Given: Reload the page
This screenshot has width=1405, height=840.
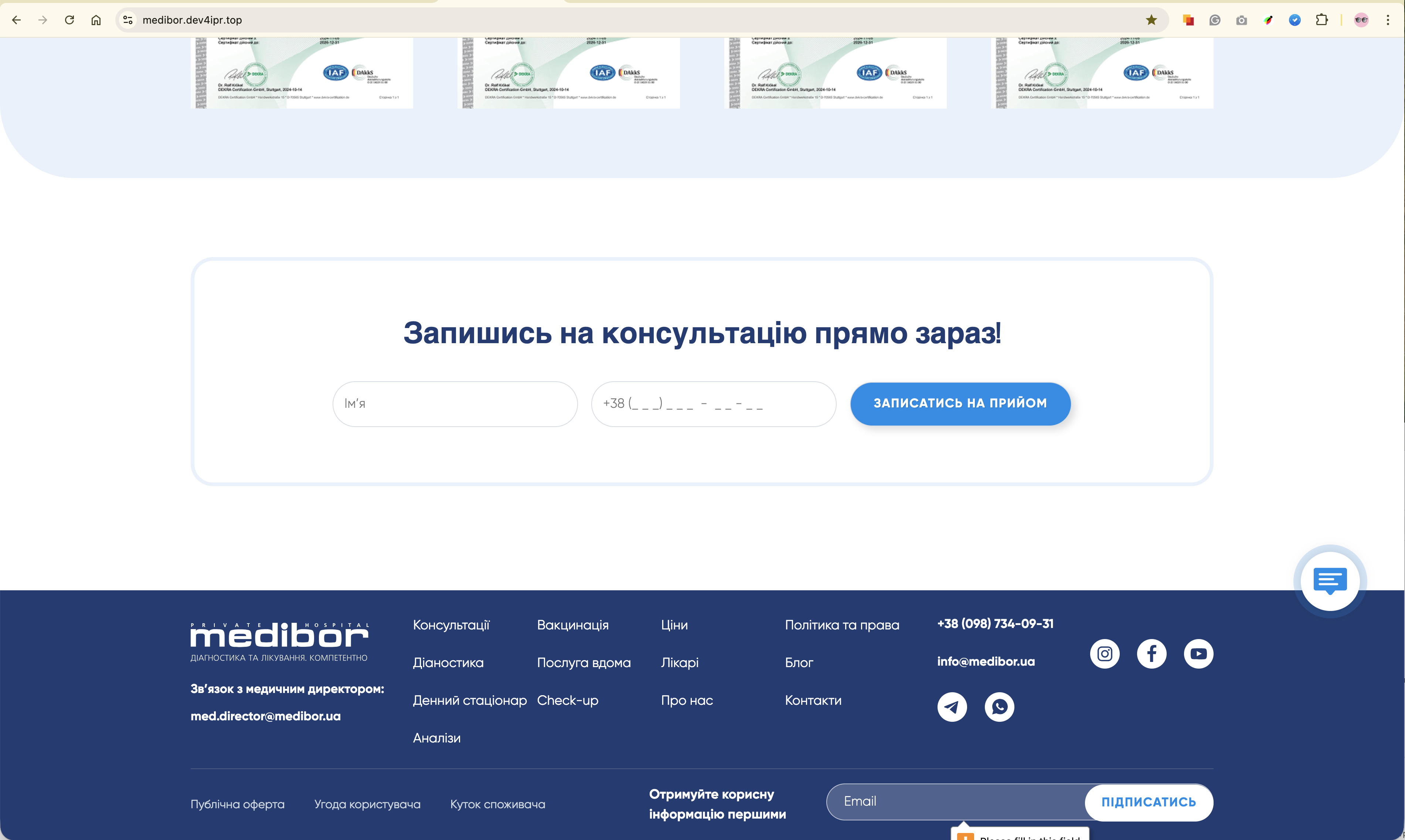Looking at the screenshot, I should point(69,20).
